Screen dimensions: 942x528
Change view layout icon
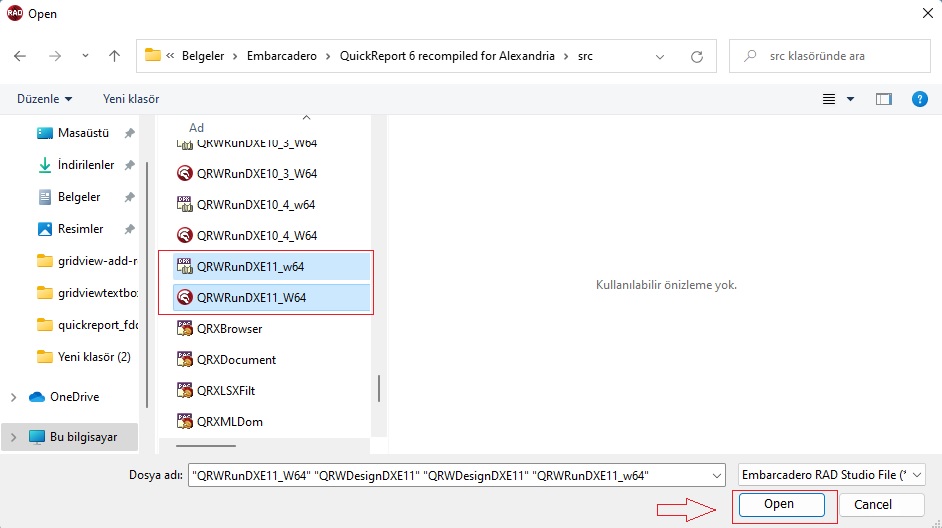click(x=828, y=99)
